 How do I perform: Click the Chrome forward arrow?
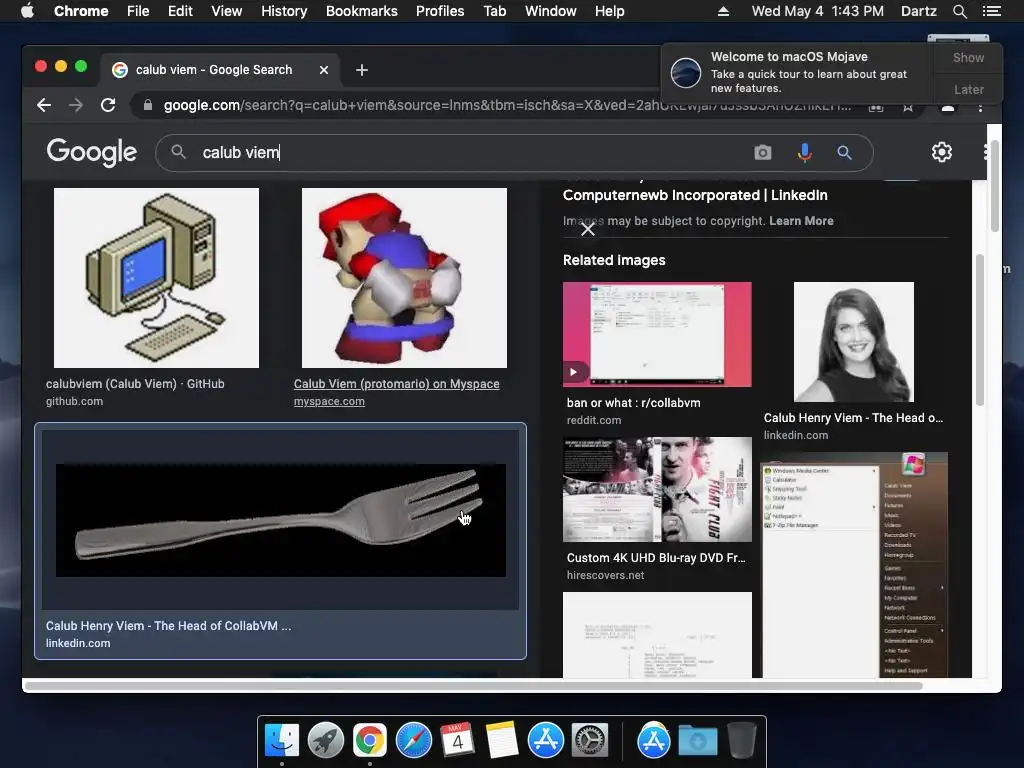[x=76, y=105]
